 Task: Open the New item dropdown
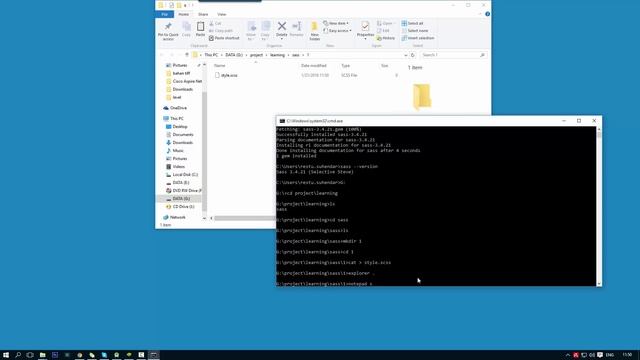[x=336, y=23]
